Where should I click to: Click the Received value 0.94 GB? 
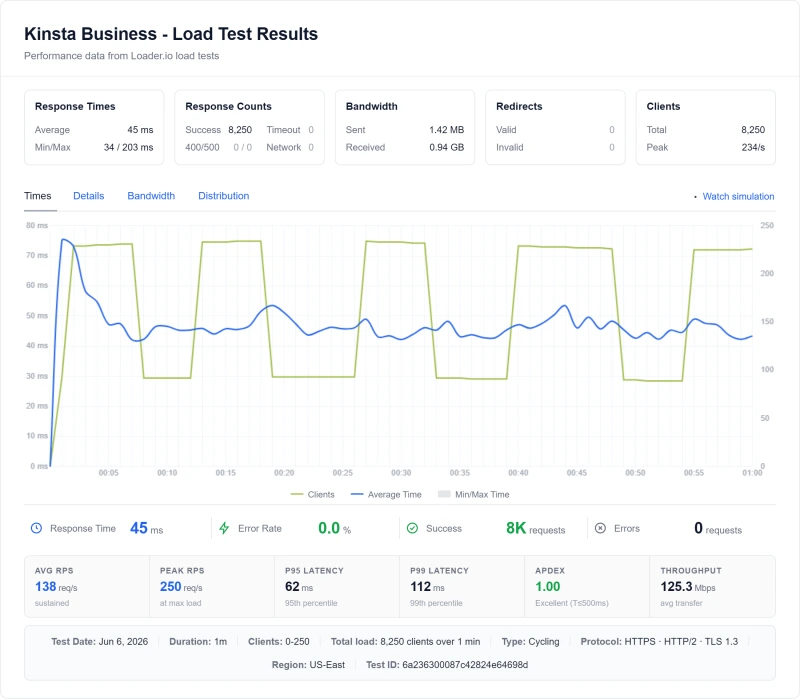click(x=446, y=147)
